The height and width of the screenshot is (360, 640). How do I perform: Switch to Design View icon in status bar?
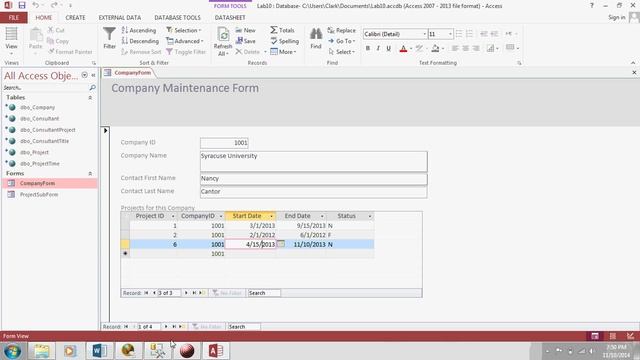(631, 336)
